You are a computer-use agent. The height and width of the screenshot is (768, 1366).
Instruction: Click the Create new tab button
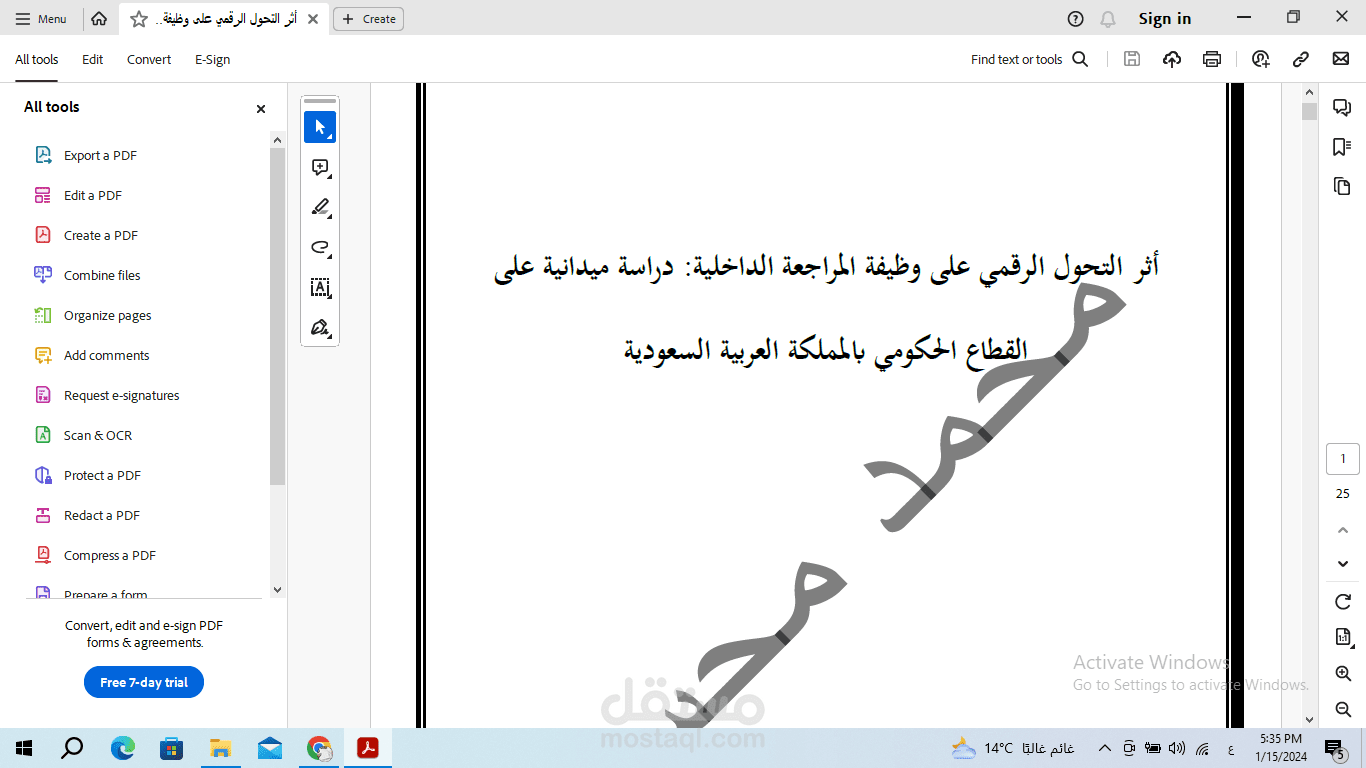click(x=368, y=19)
